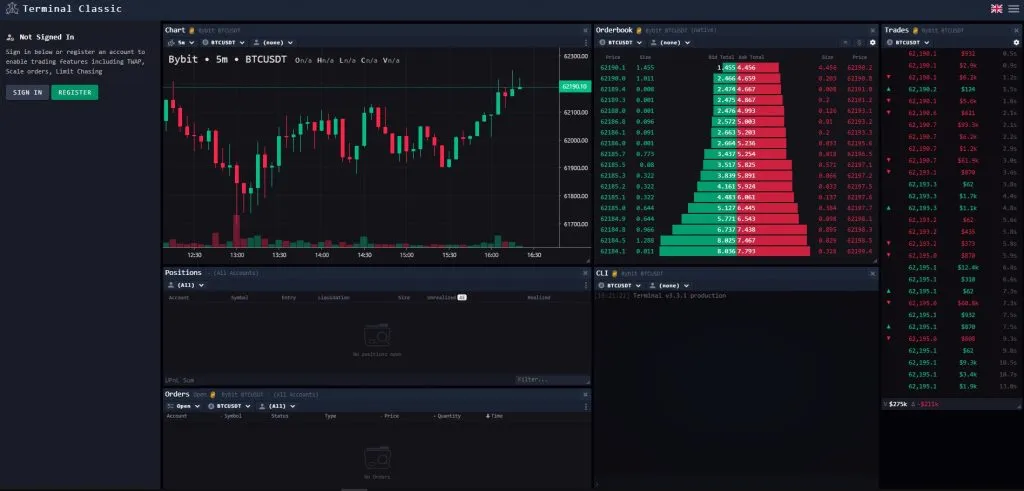Viewport: 1024px width, 491px height.
Task: Click the $275k volume total under Trades
Action: point(899,404)
